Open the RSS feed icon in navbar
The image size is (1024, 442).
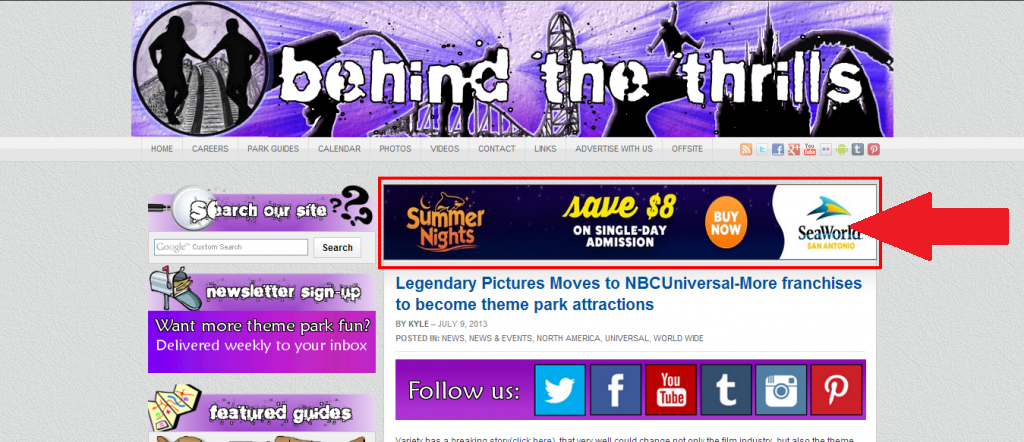[746, 150]
